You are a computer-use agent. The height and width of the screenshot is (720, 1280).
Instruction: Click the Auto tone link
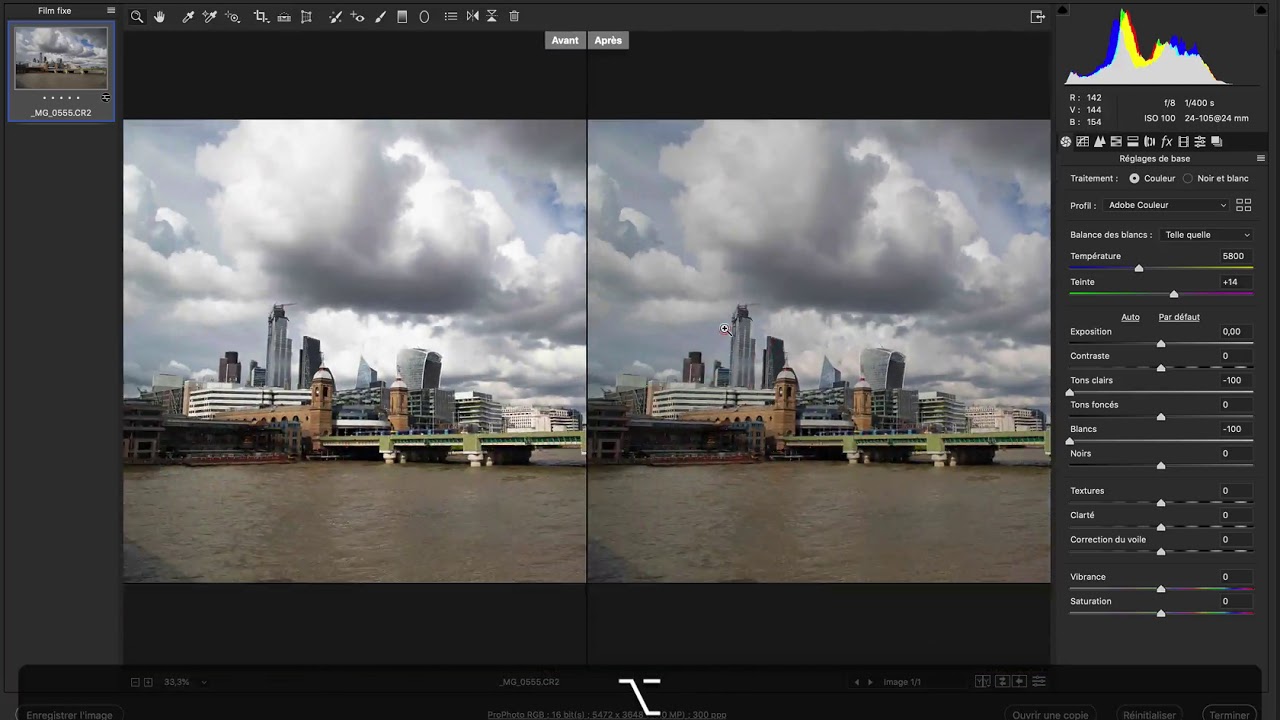(1130, 317)
